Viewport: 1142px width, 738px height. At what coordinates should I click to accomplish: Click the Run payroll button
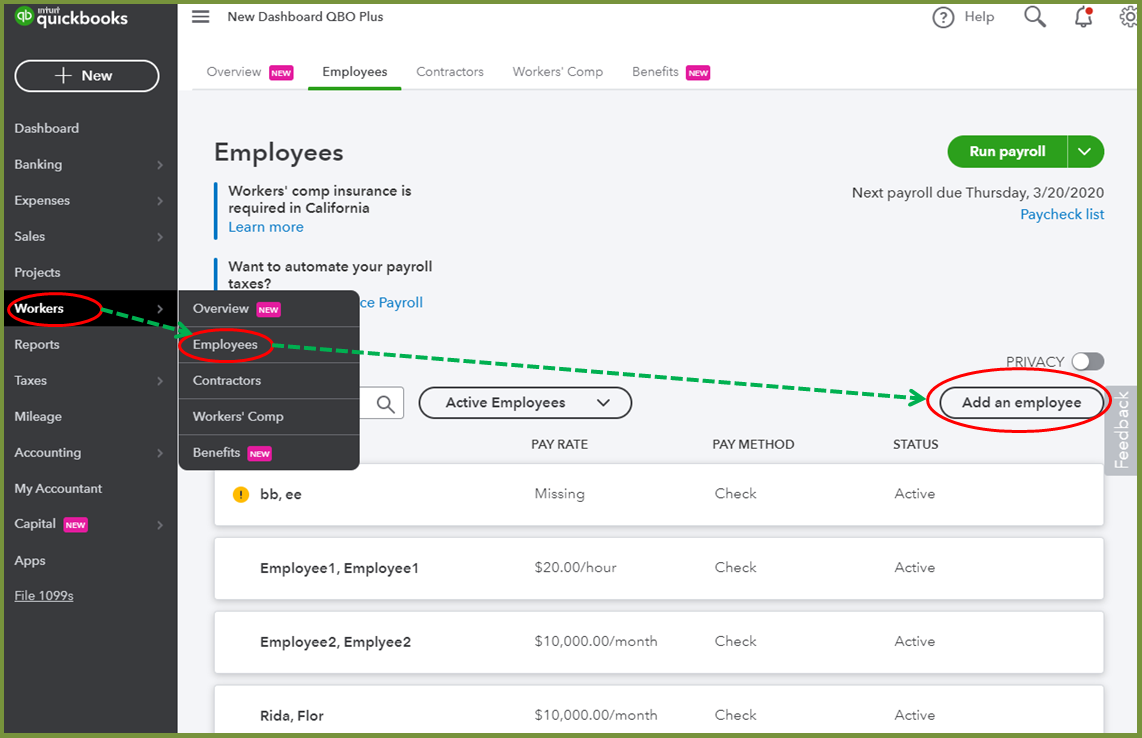1007,152
